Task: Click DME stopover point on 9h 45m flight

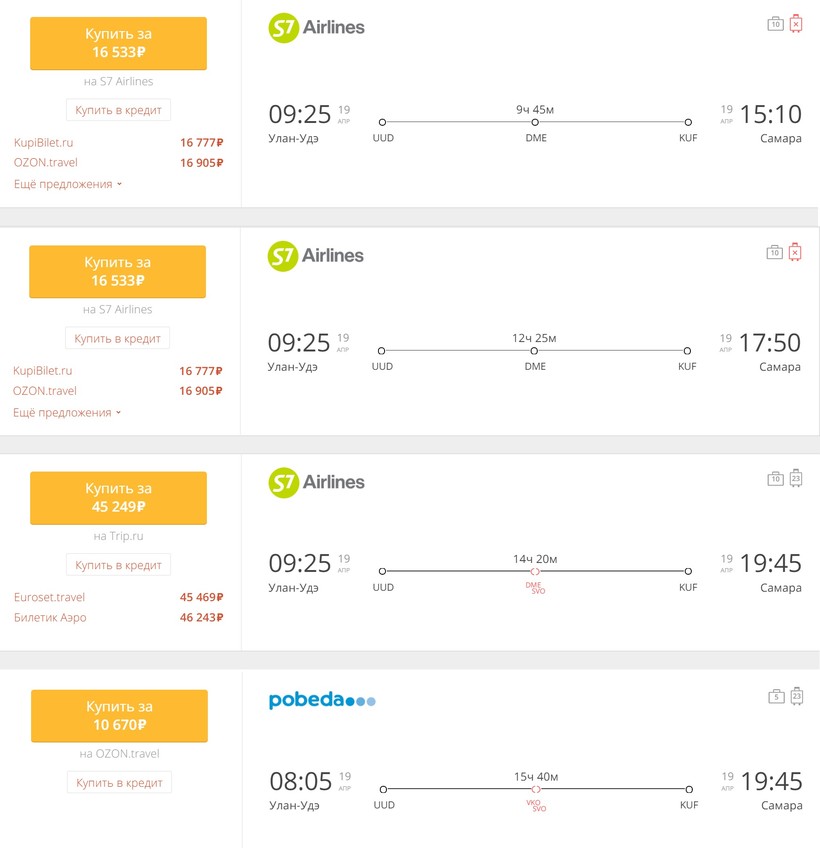Action: (x=535, y=122)
